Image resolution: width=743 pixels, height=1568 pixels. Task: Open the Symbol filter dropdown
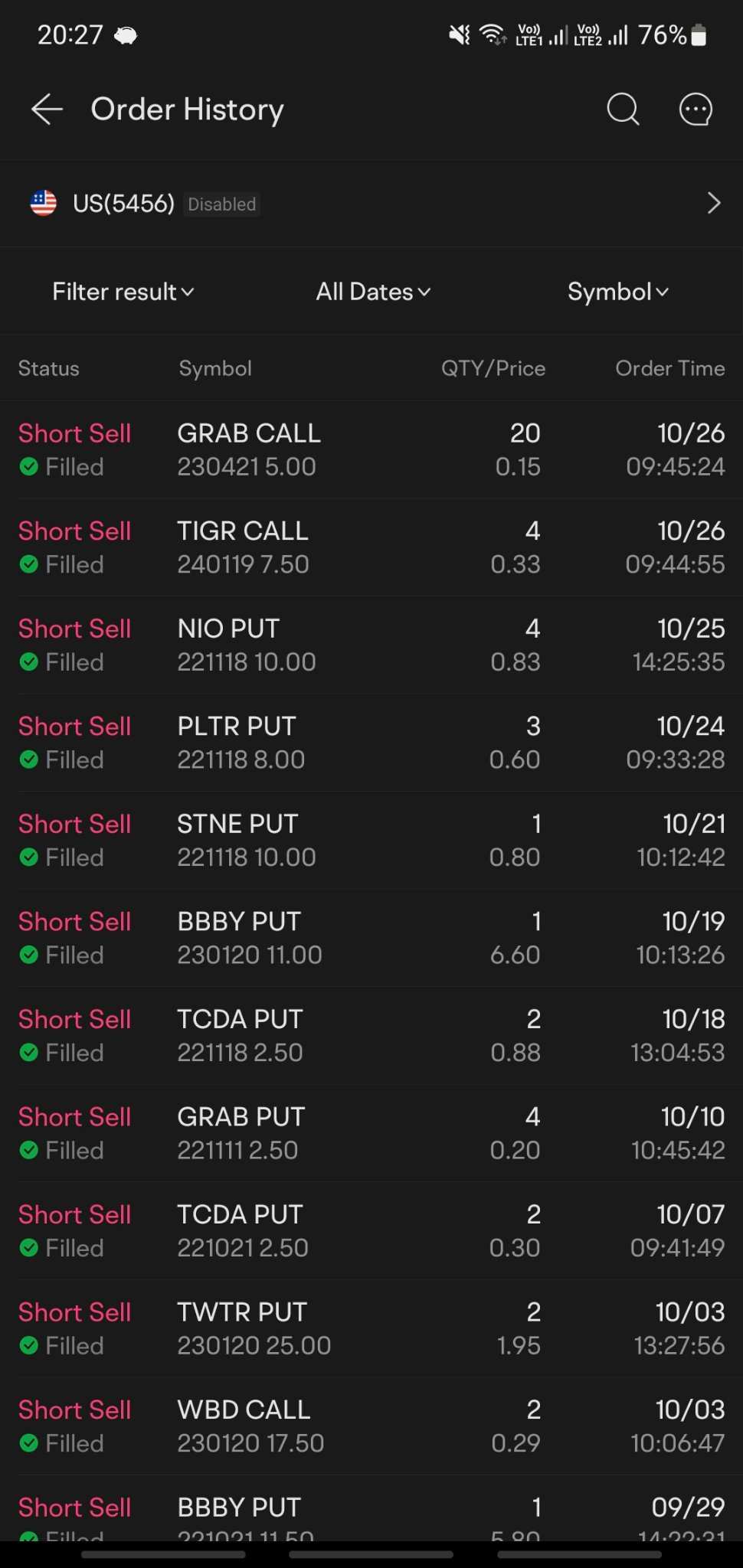618,292
